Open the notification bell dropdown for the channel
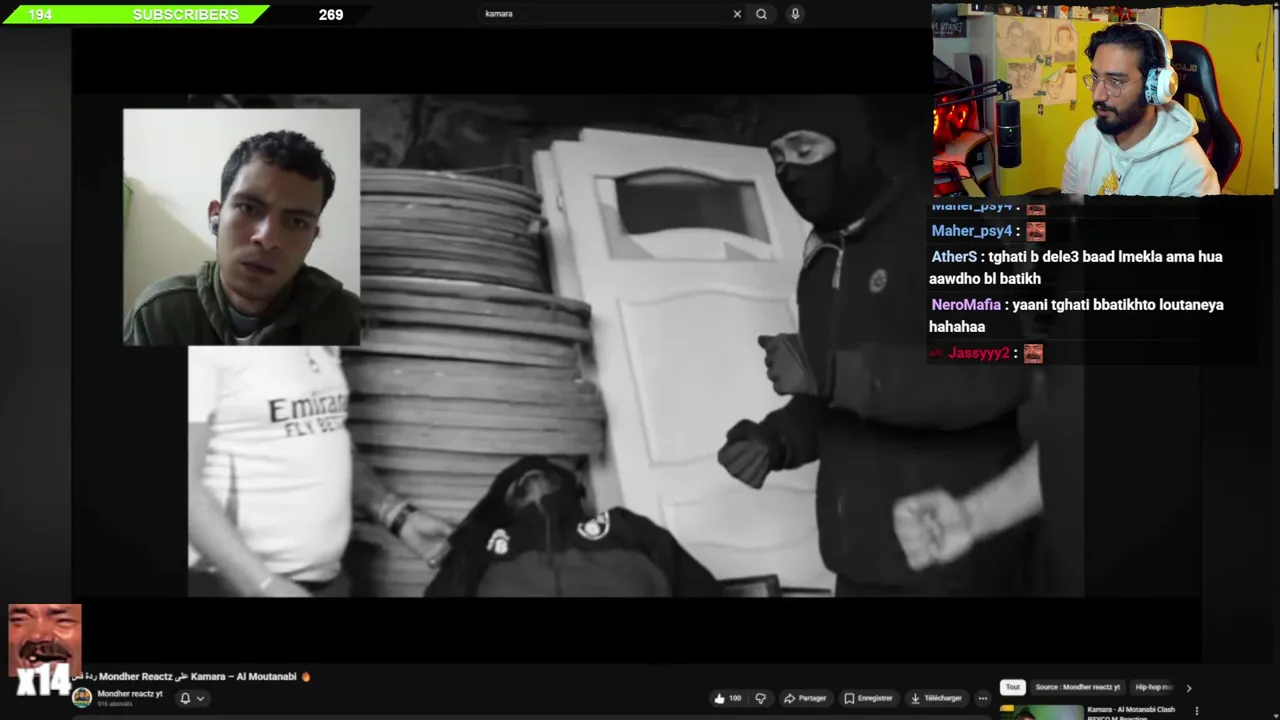Screen dimensions: 1280x720 click(x=192, y=698)
